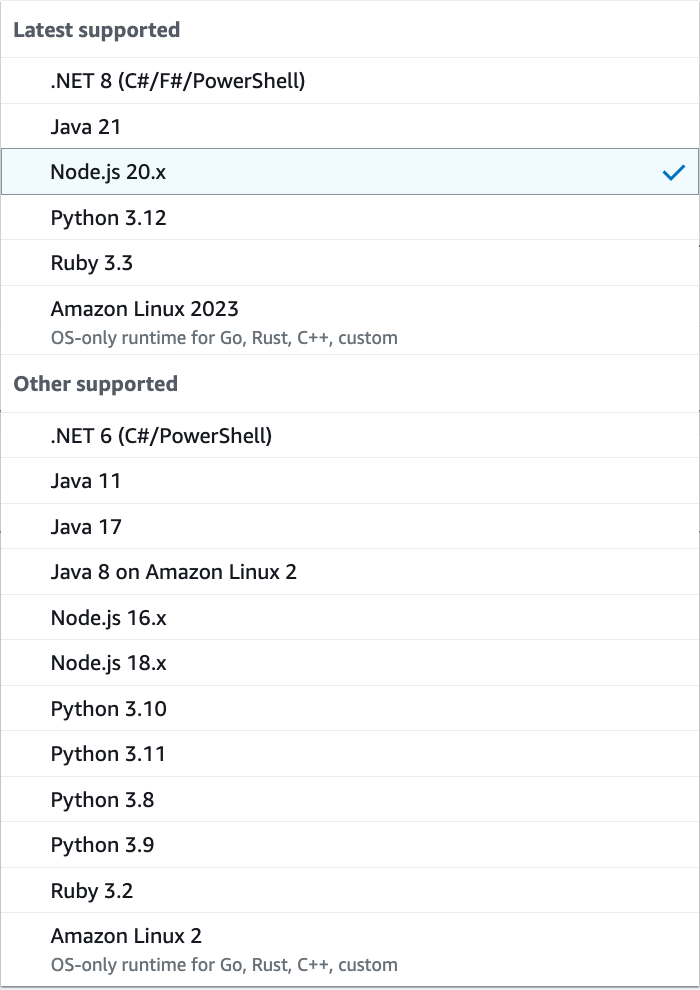Select the Node.js 20.x option
The height and width of the screenshot is (990, 700).
350,172
